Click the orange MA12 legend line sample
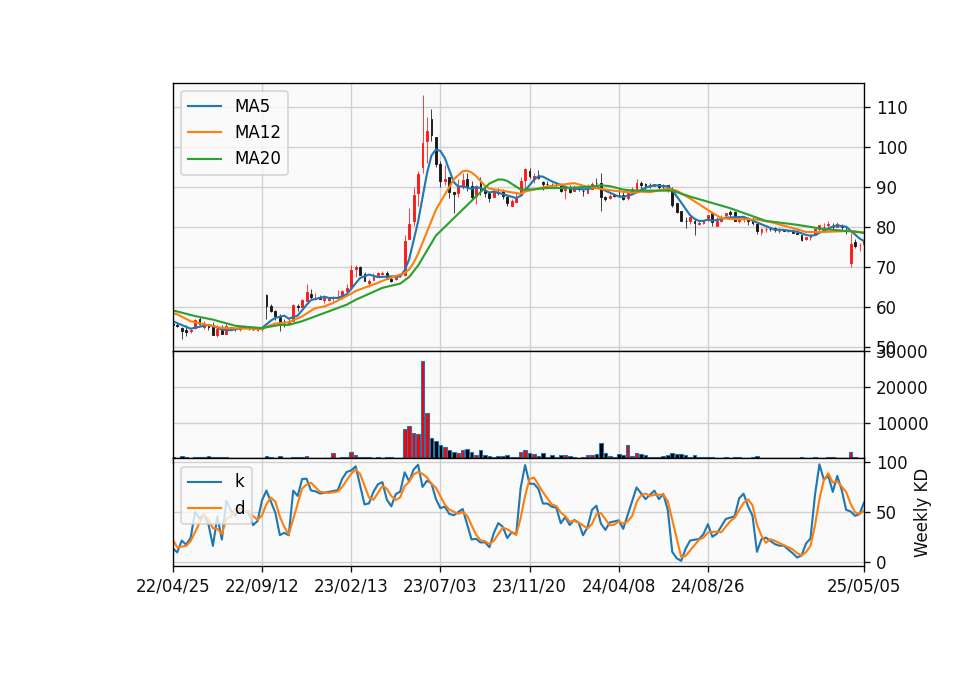The height and width of the screenshot is (690, 960). tap(204, 132)
